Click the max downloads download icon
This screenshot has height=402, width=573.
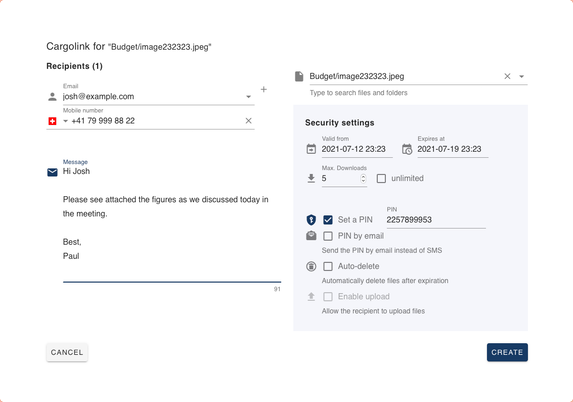[311, 178]
